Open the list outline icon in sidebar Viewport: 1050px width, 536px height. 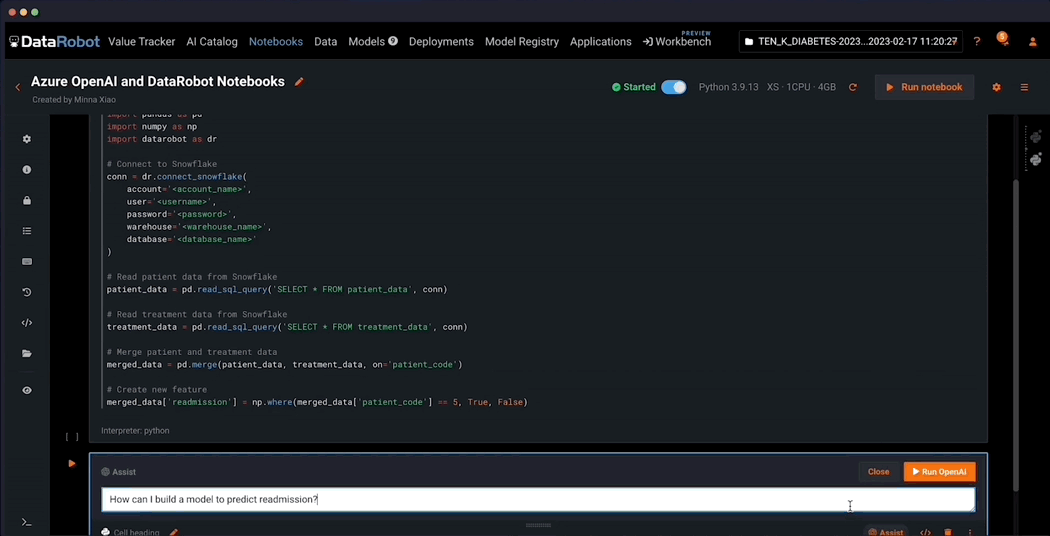27,231
